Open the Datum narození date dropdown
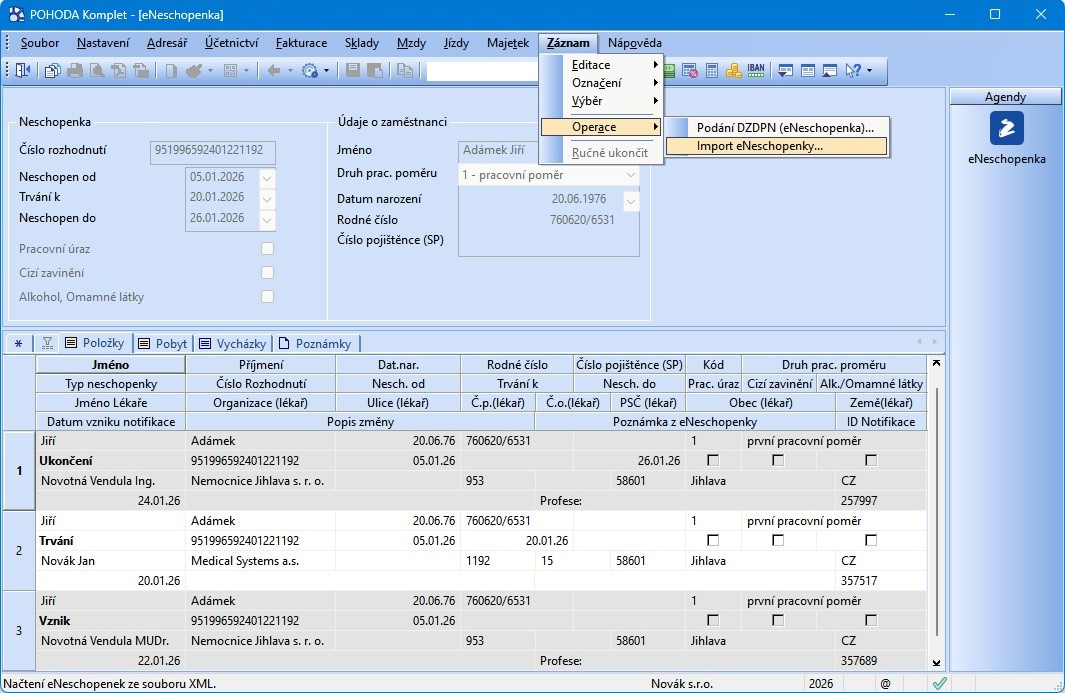Viewport: 1065px width, 693px height. pos(630,200)
